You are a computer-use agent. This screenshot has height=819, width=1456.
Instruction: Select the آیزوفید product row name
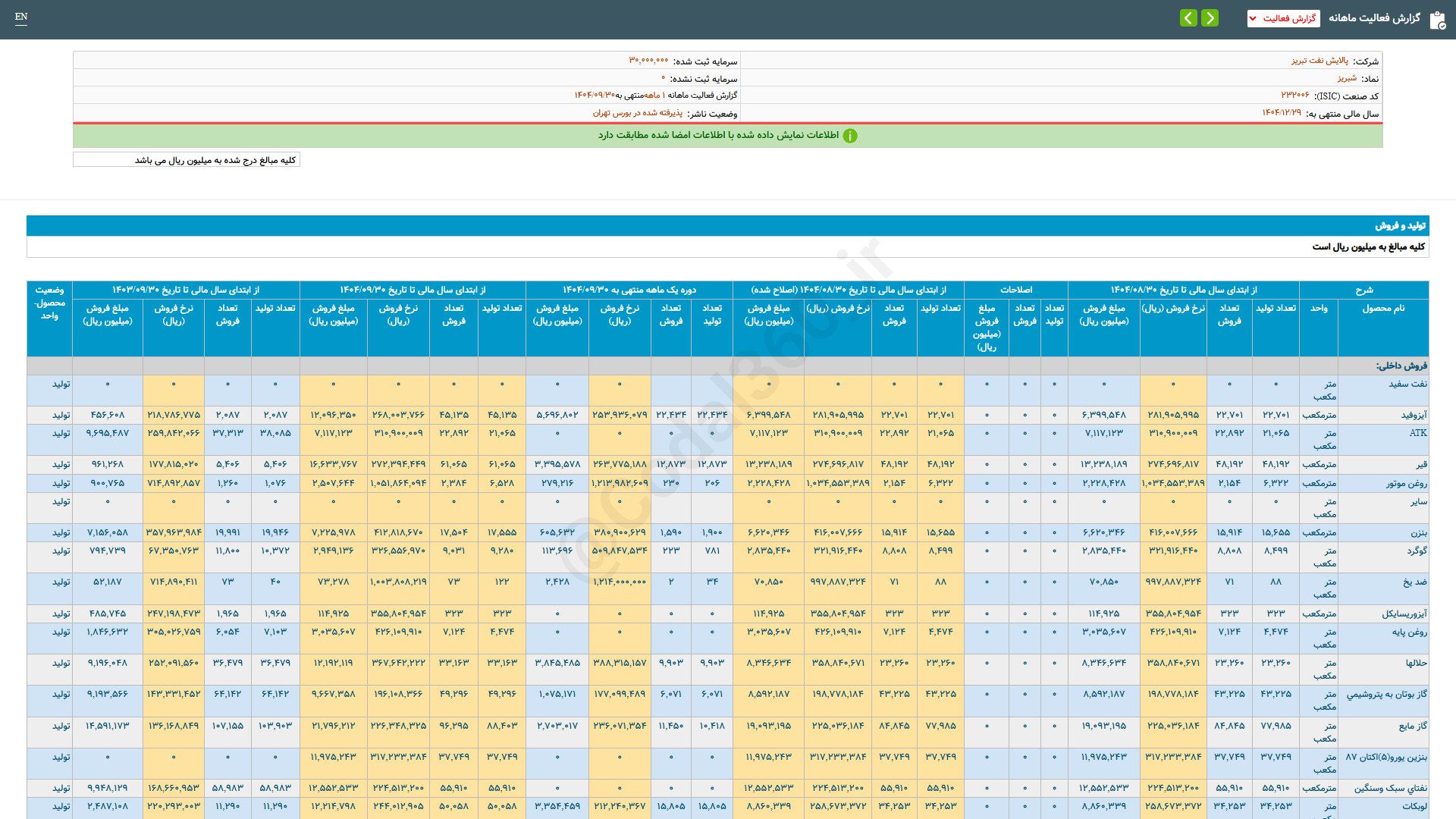pos(1414,415)
